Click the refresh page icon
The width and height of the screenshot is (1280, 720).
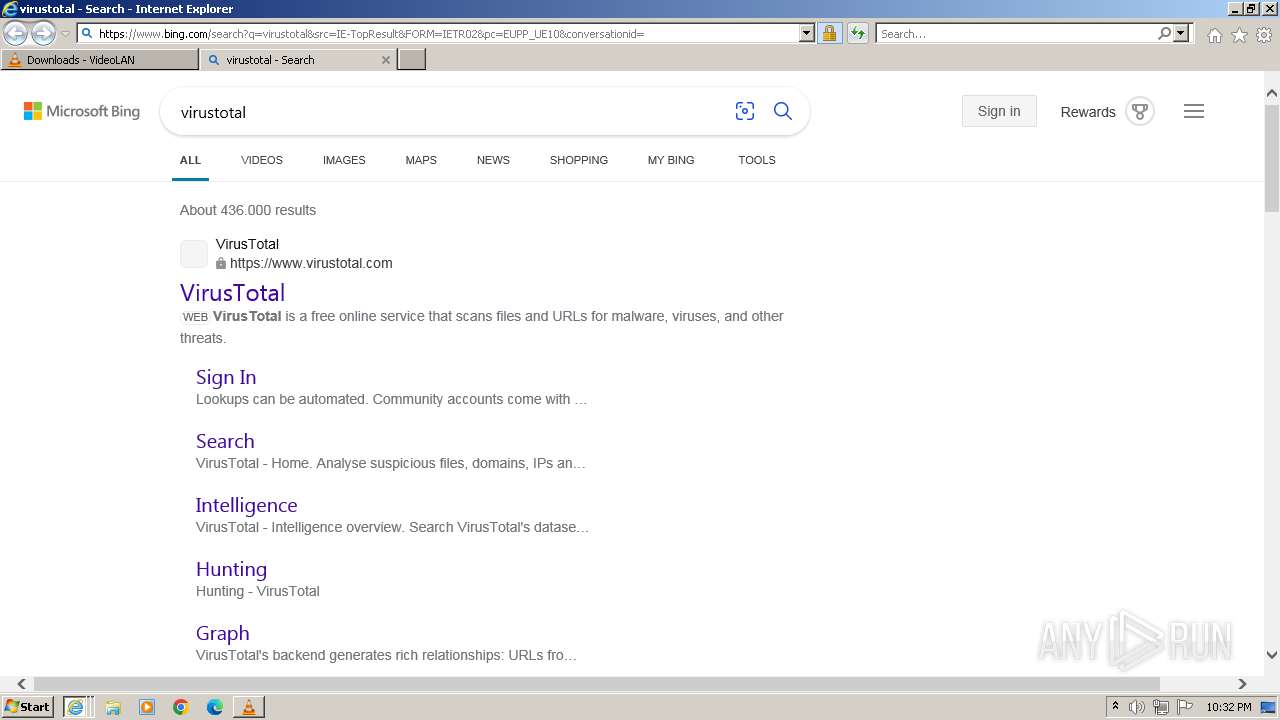pos(858,33)
